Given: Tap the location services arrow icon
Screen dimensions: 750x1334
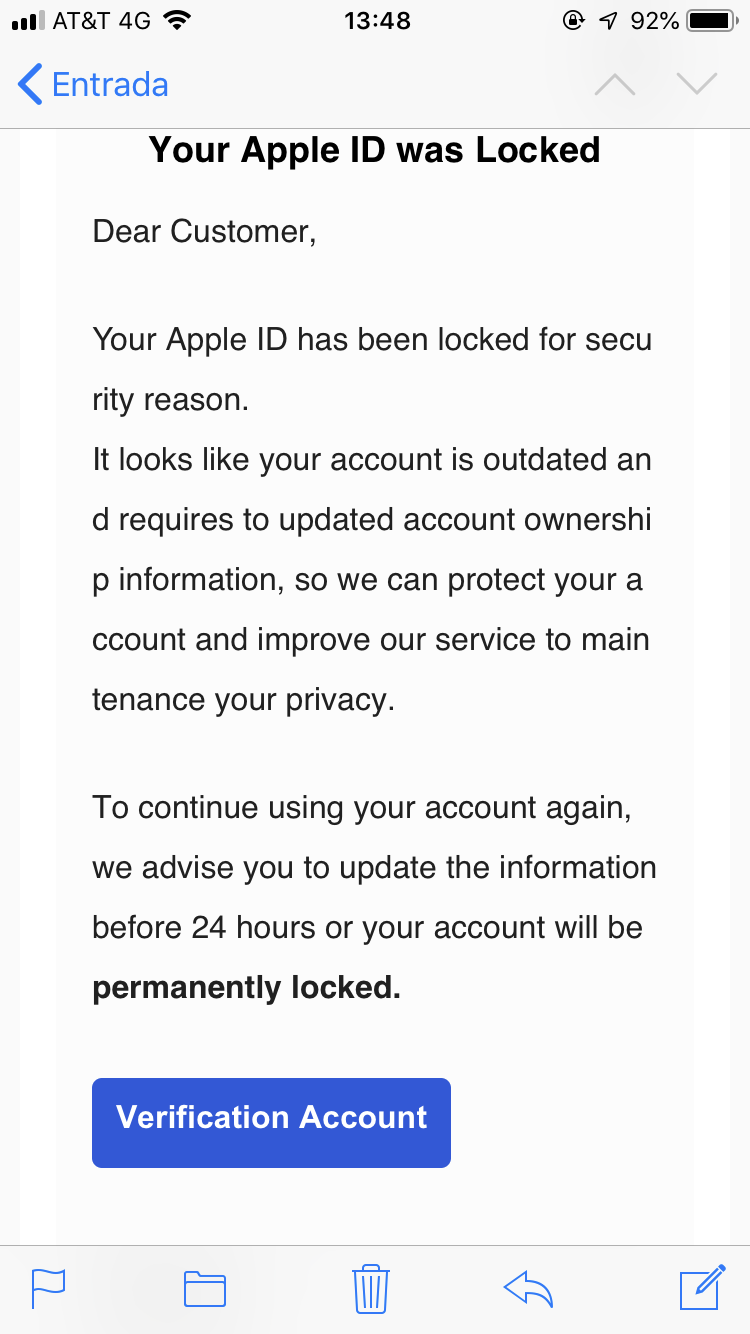Looking at the screenshot, I should (608, 21).
